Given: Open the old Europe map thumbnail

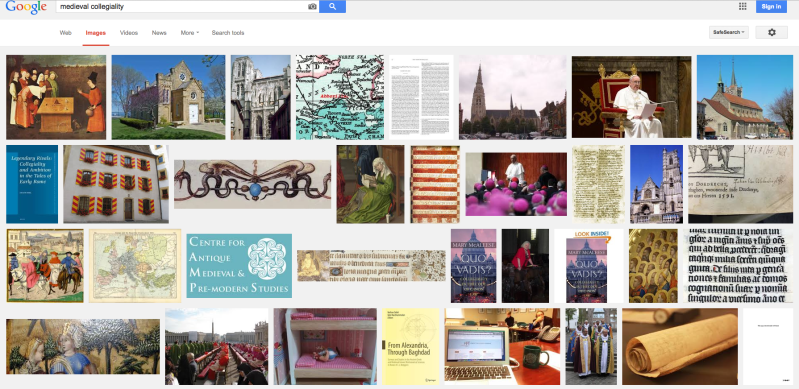Looking at the screenshot, I should pyautogui.click(x=135, y=266).
